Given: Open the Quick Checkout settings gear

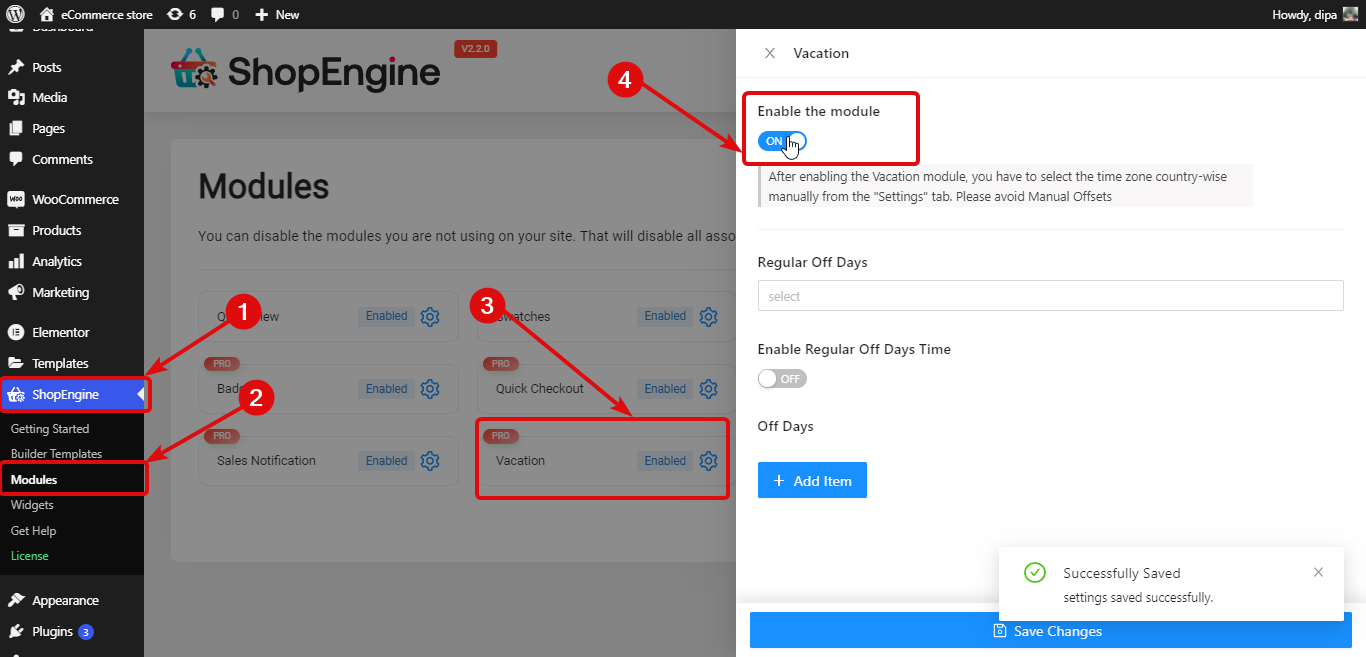Looking at the screenshot, I should [x=708, y=388].
